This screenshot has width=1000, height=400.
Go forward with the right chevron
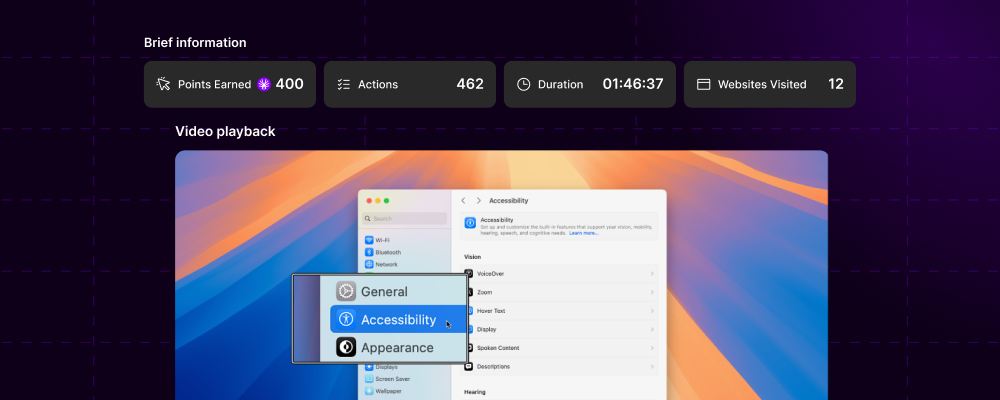pyautogui.click(x=478, y=200)
